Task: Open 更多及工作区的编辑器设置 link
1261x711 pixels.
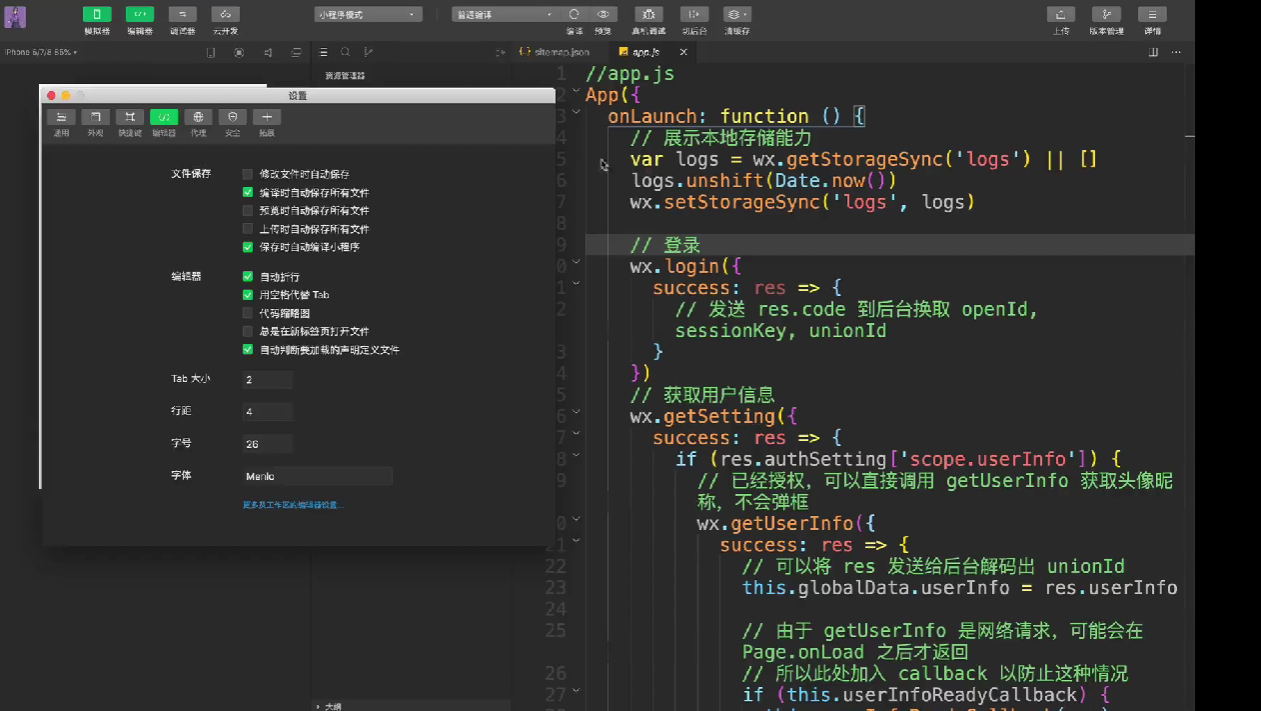Action: click(293, 505)
